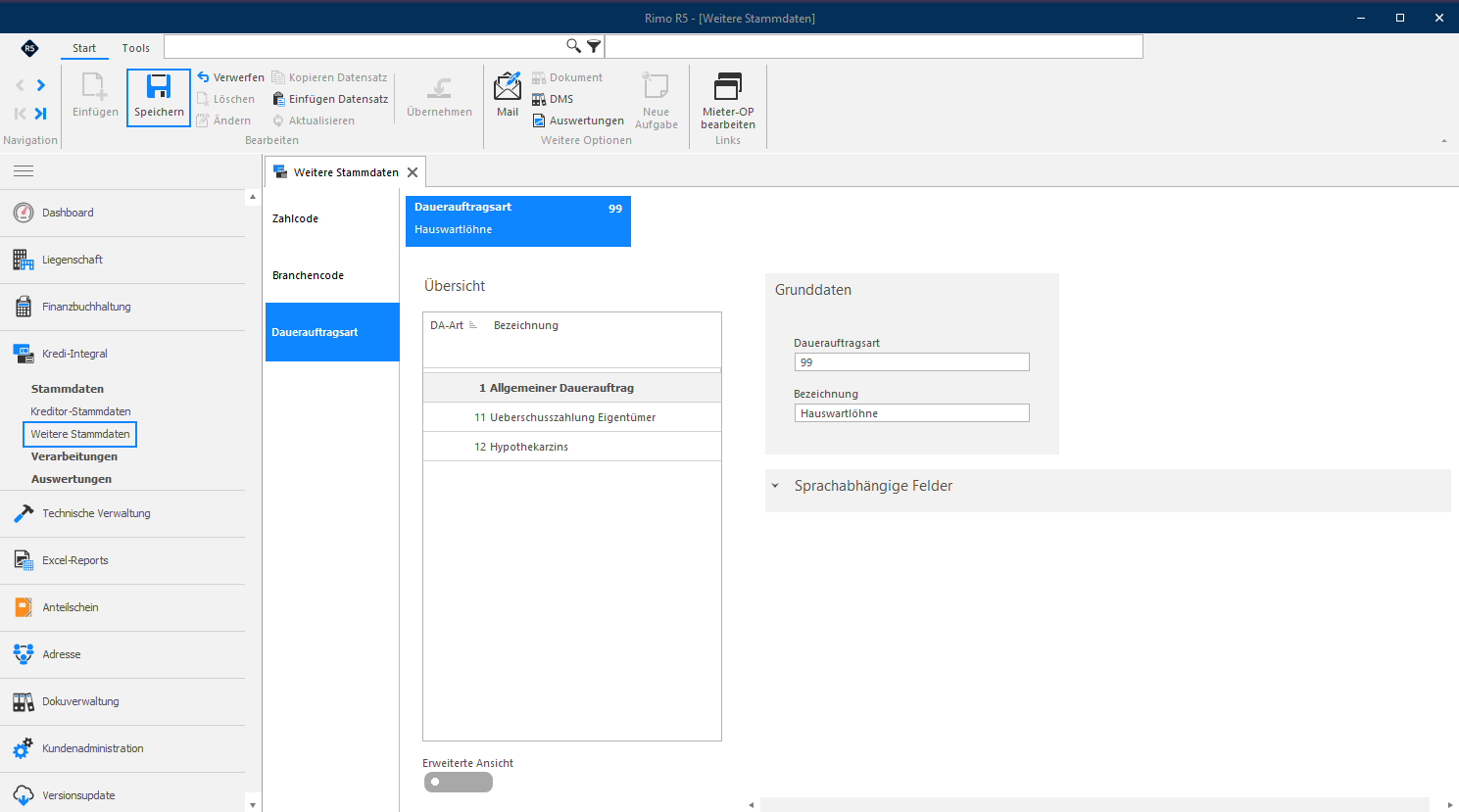Collapse the ribbon with the small arrow
The height and width of the screenshot is (812, 1459).
[x=1443, y=141]
